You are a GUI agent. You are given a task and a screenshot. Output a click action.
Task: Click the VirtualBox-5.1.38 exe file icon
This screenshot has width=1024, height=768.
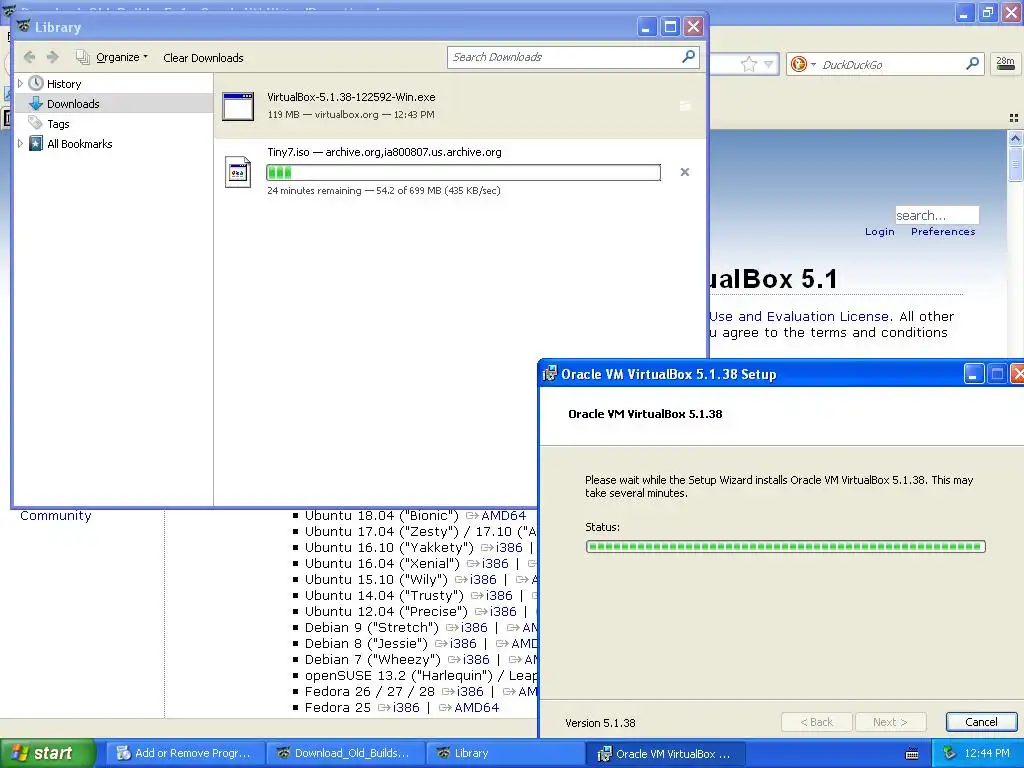(238, 106)
